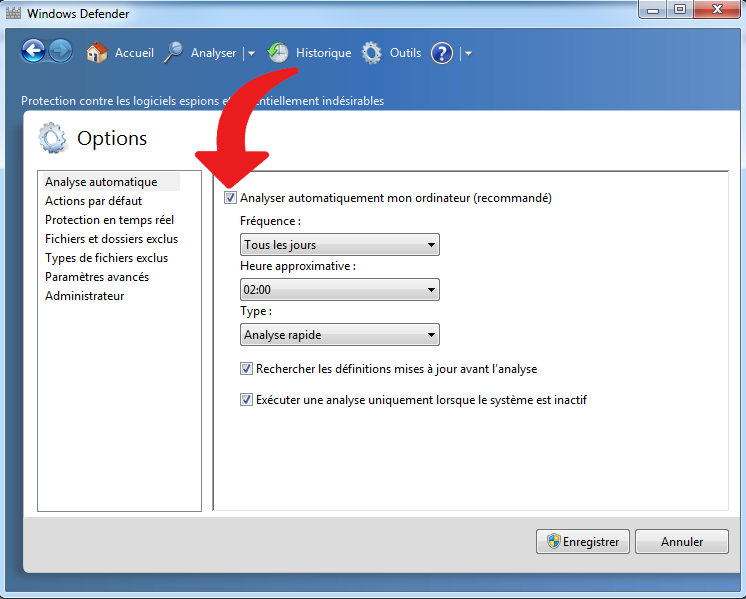Click the Options gear icon next to the heading
This screenshot has height=599, width=746.
pyautogui.click(x=52, y=138)
